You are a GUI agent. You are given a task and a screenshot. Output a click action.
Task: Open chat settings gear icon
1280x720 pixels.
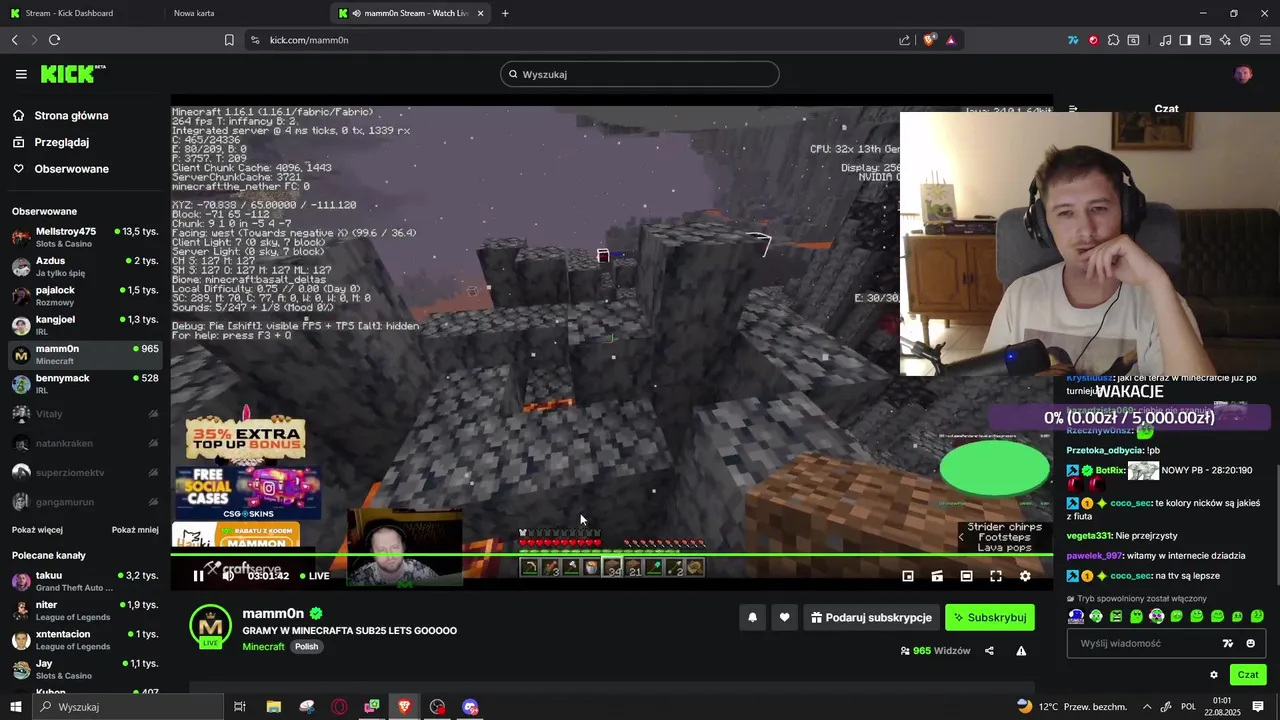[x=1214, y=675]
